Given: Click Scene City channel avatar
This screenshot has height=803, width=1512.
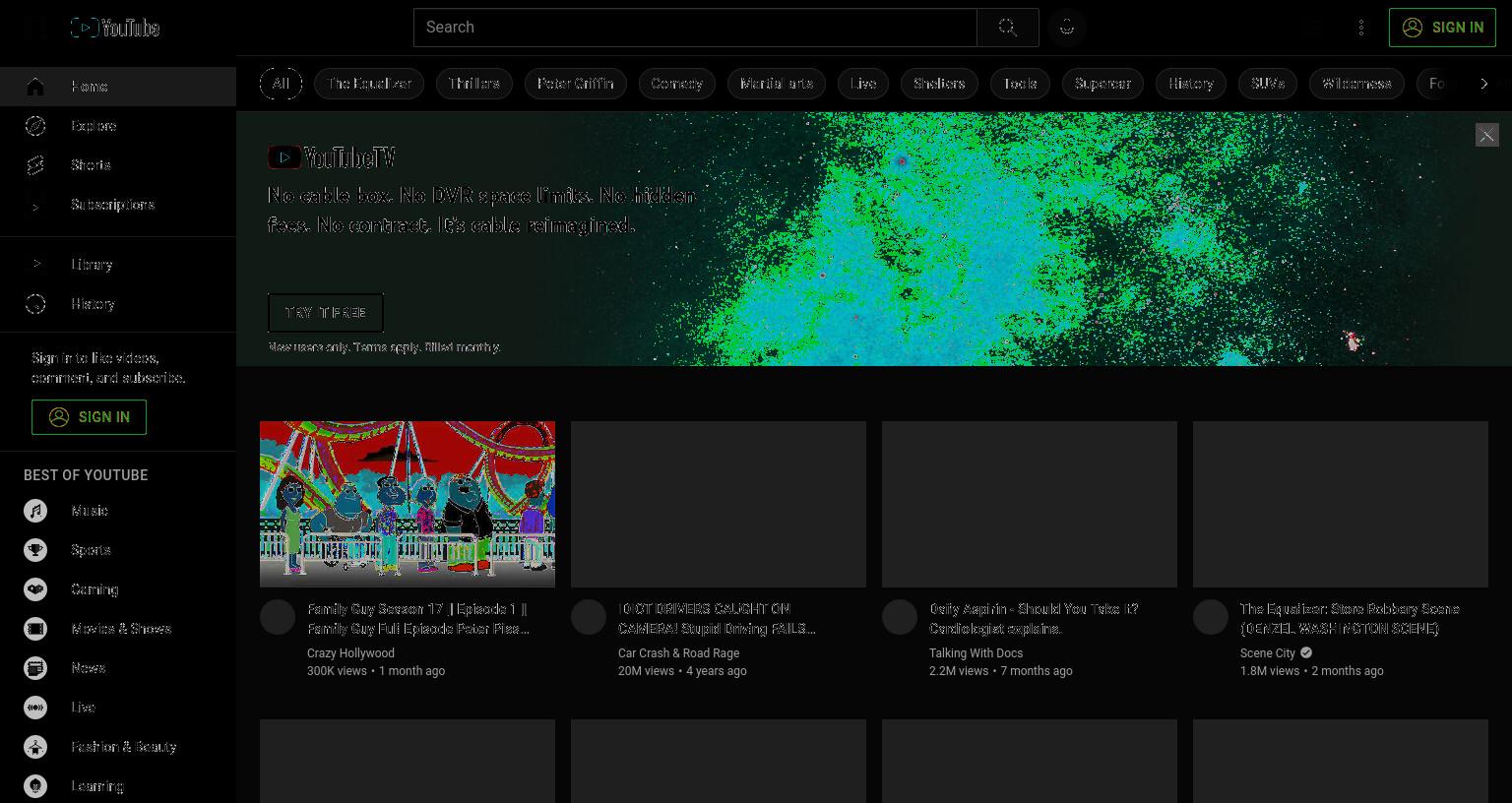Looking at the screenshot, I should (1211, 617).
